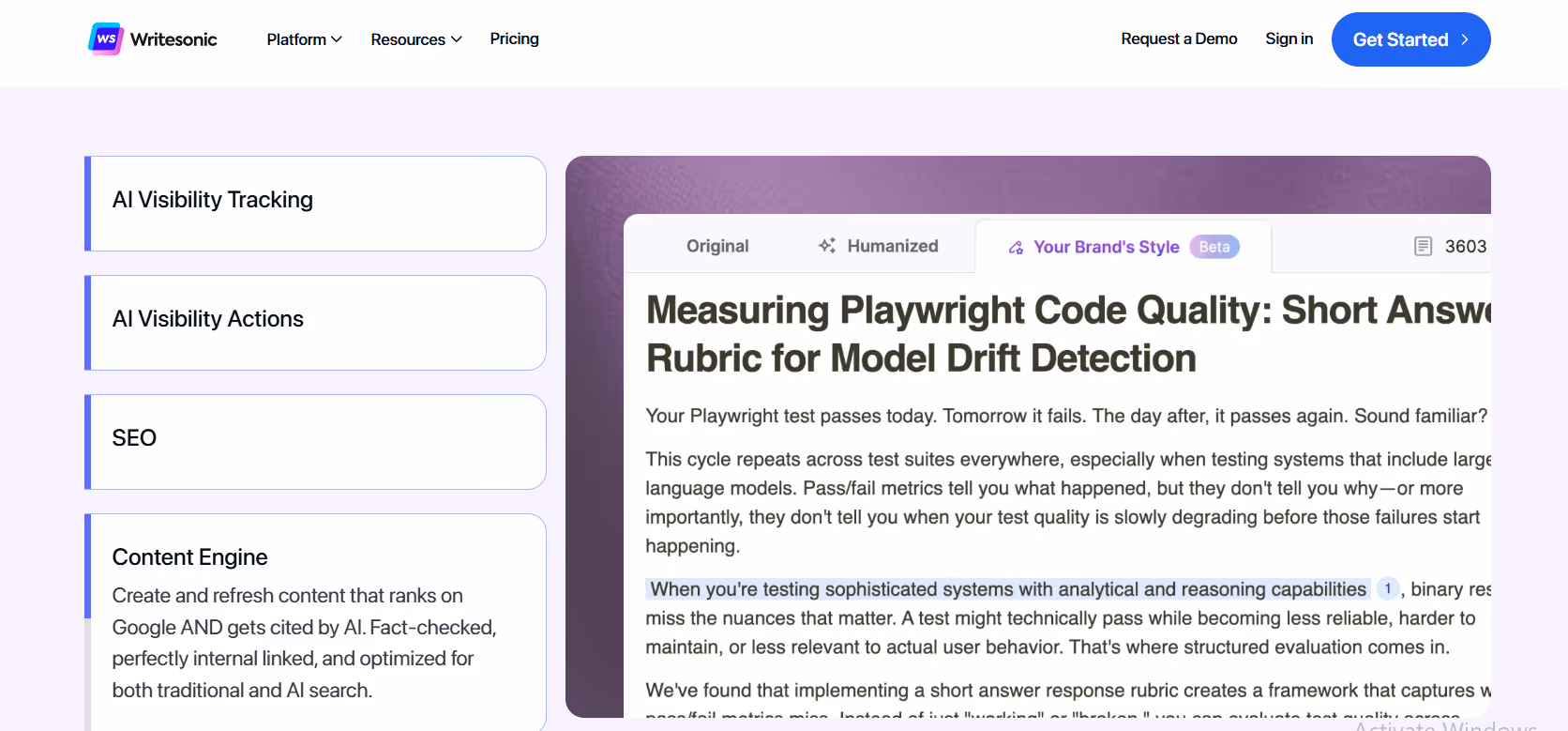The width and height of the screenshot is (1568, 731).
Task: Open the Platform dropdown menu
Action: [304, 39]
